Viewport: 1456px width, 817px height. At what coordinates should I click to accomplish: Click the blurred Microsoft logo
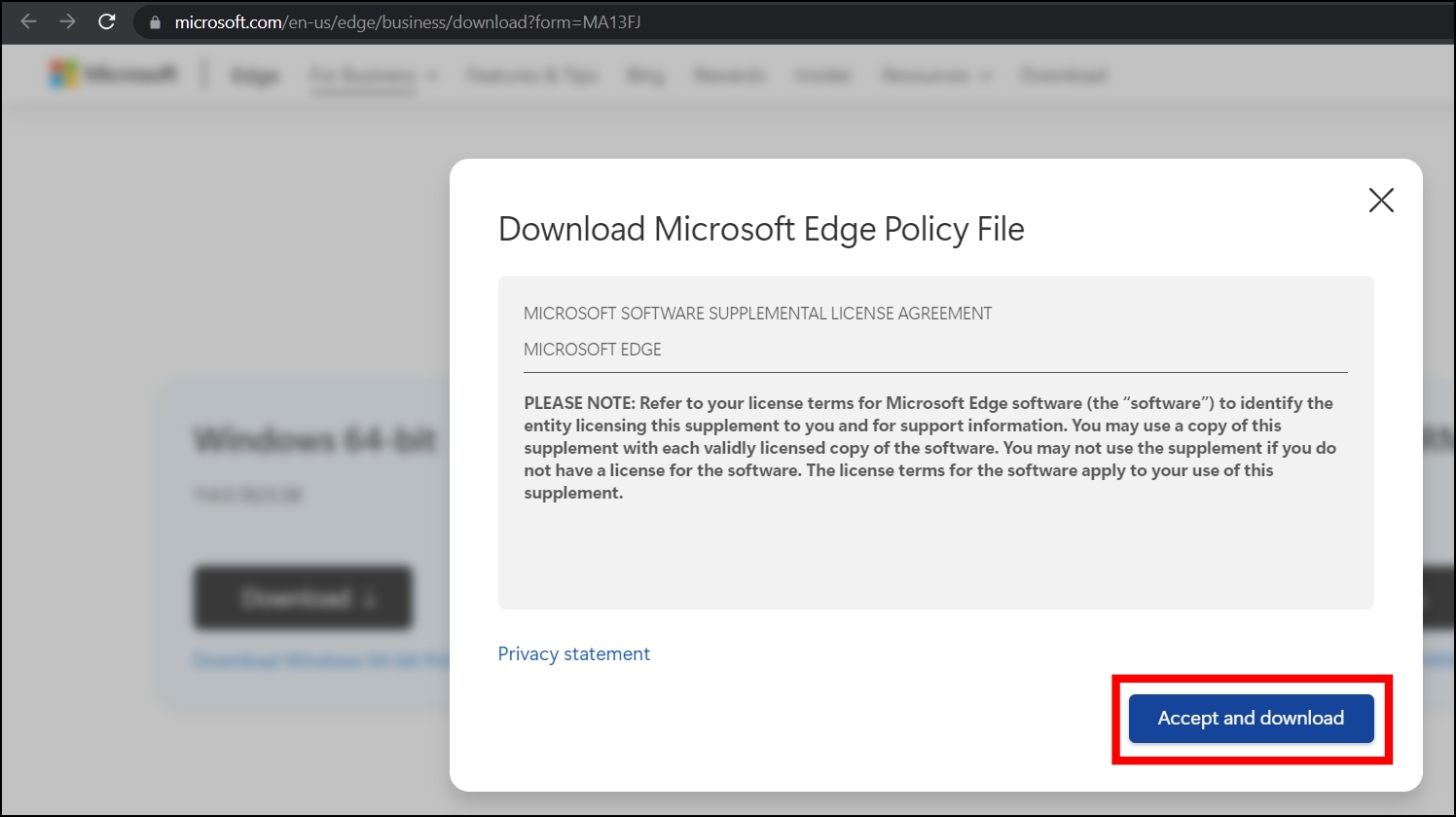(113, 75)
